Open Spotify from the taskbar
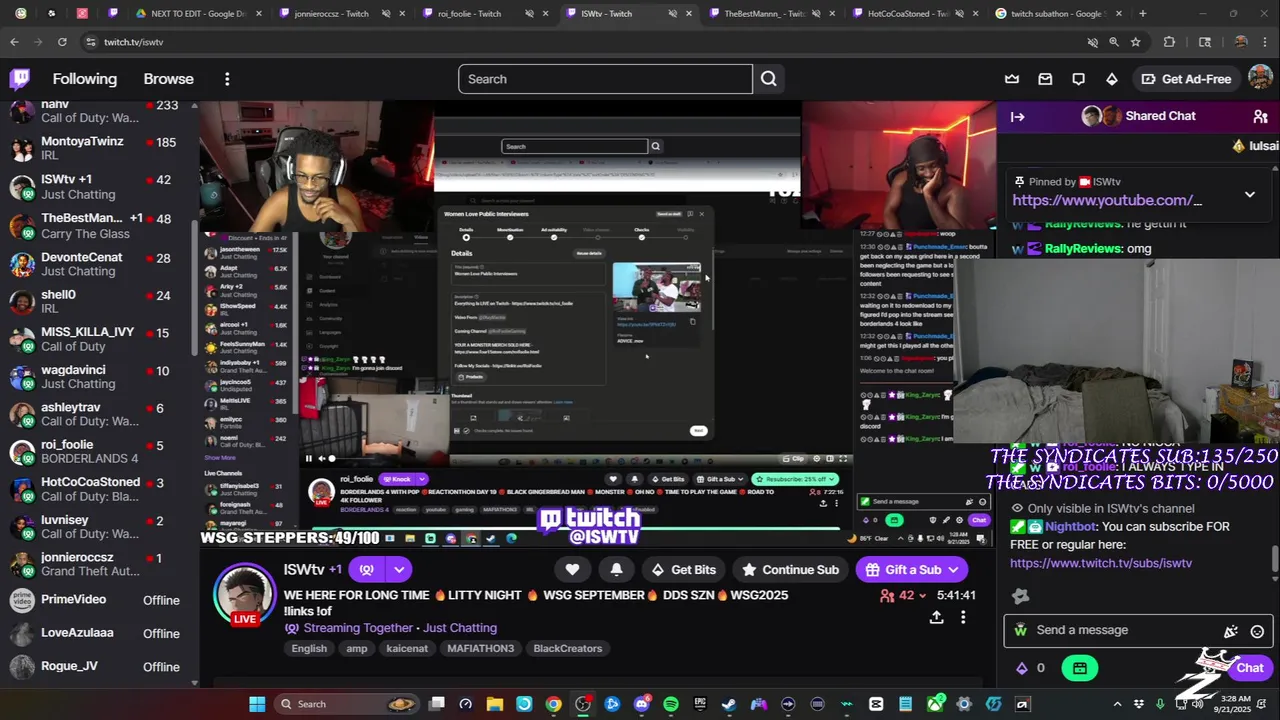 pos(670,704)
